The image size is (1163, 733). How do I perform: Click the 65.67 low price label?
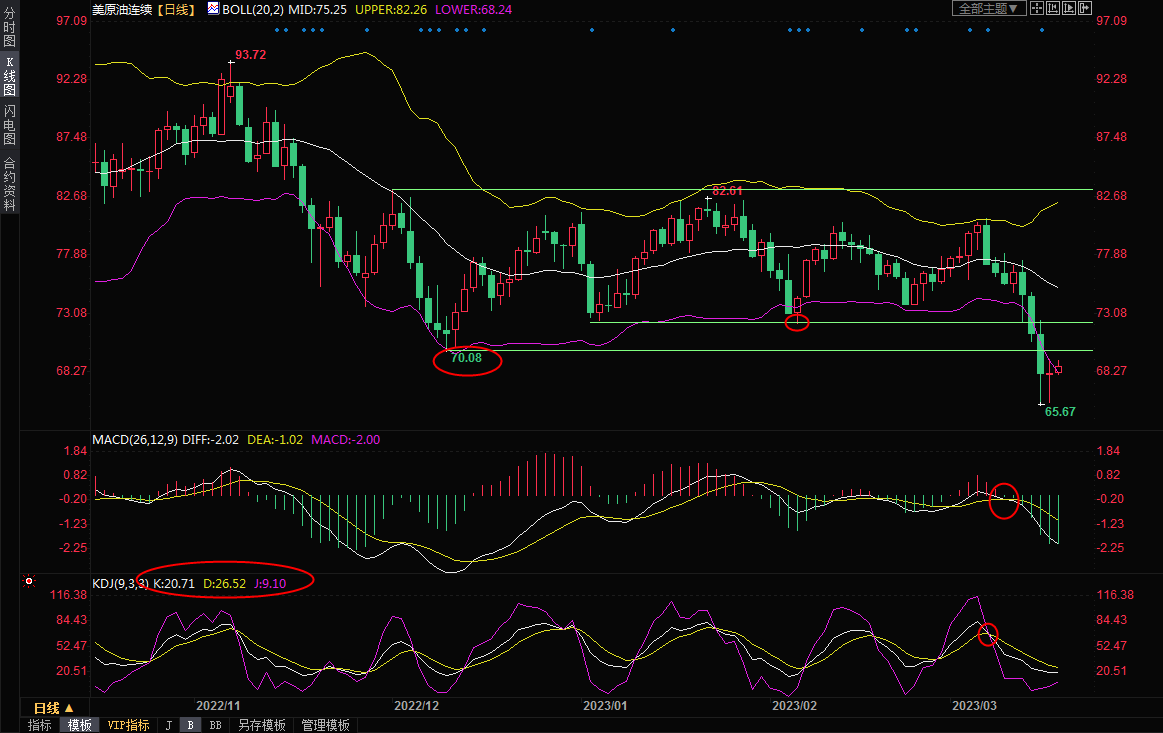tap(1060, 411)
